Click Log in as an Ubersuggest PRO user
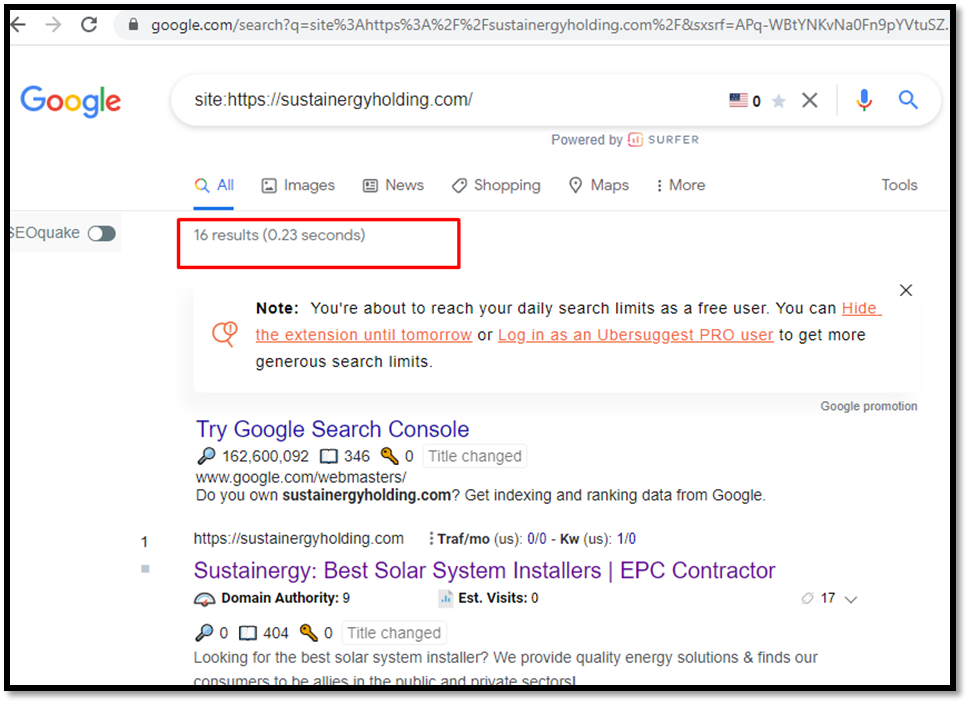Viewport: 969px width, 704px height. coord(635,335)
